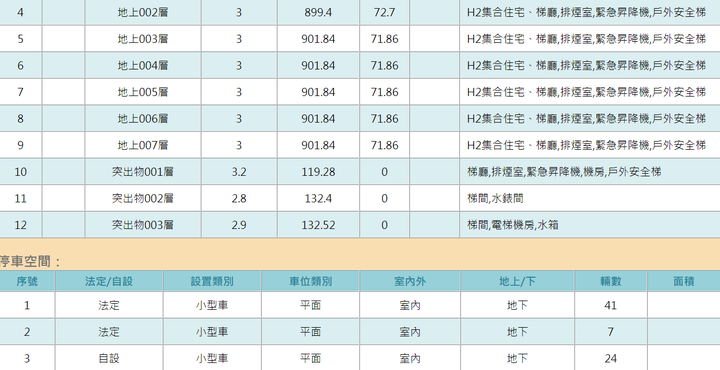Click the 地上007層 floor cell
720x370 pixels.
[x=143, y=145]
